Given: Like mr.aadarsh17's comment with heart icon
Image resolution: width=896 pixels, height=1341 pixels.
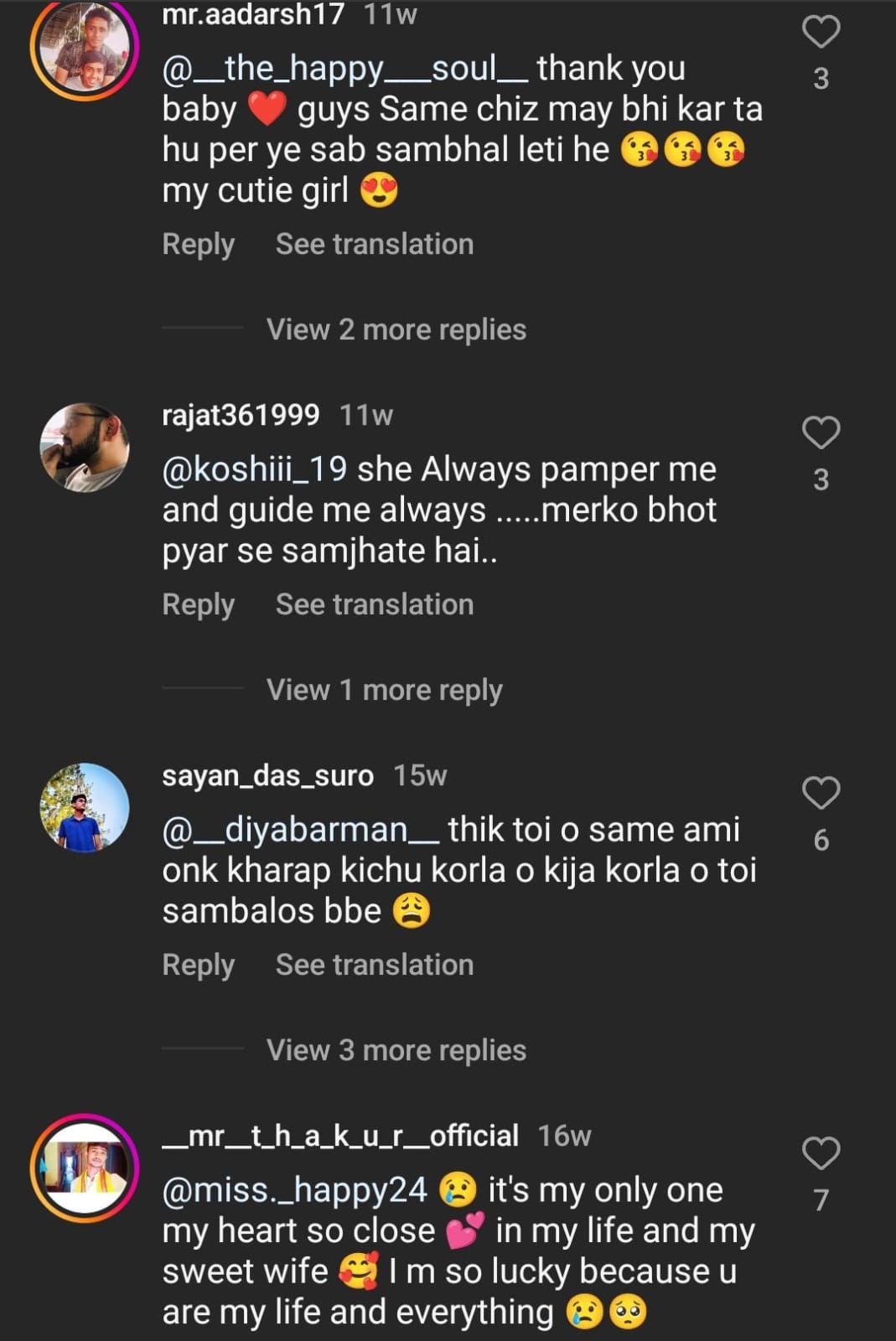Looking at the screenshot, I should 821,32.
